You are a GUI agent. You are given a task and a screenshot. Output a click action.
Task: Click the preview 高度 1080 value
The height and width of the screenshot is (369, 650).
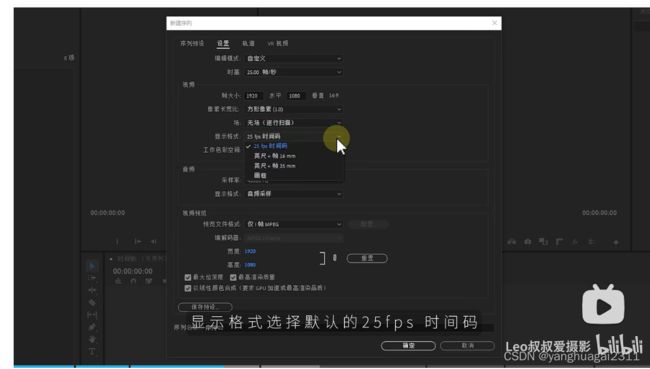[250, 265]
